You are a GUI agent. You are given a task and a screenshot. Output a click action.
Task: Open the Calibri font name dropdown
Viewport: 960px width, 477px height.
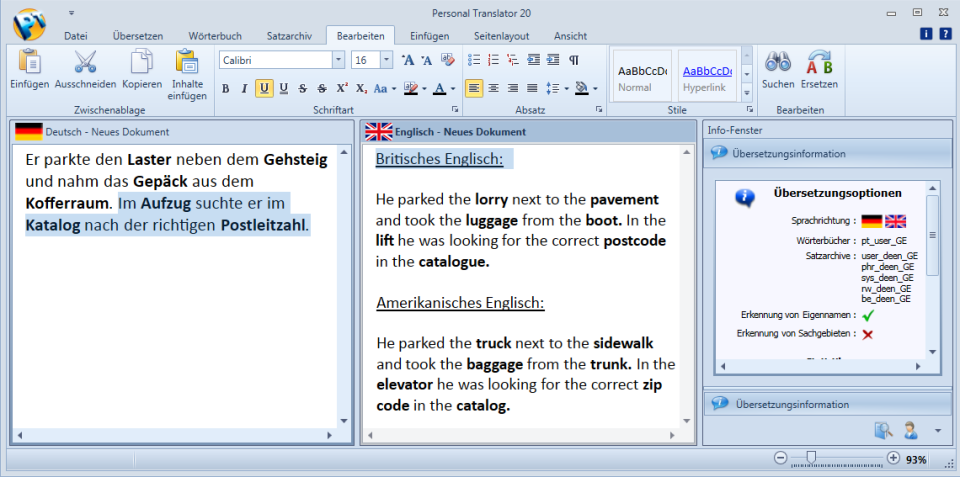tap(339, 60)
